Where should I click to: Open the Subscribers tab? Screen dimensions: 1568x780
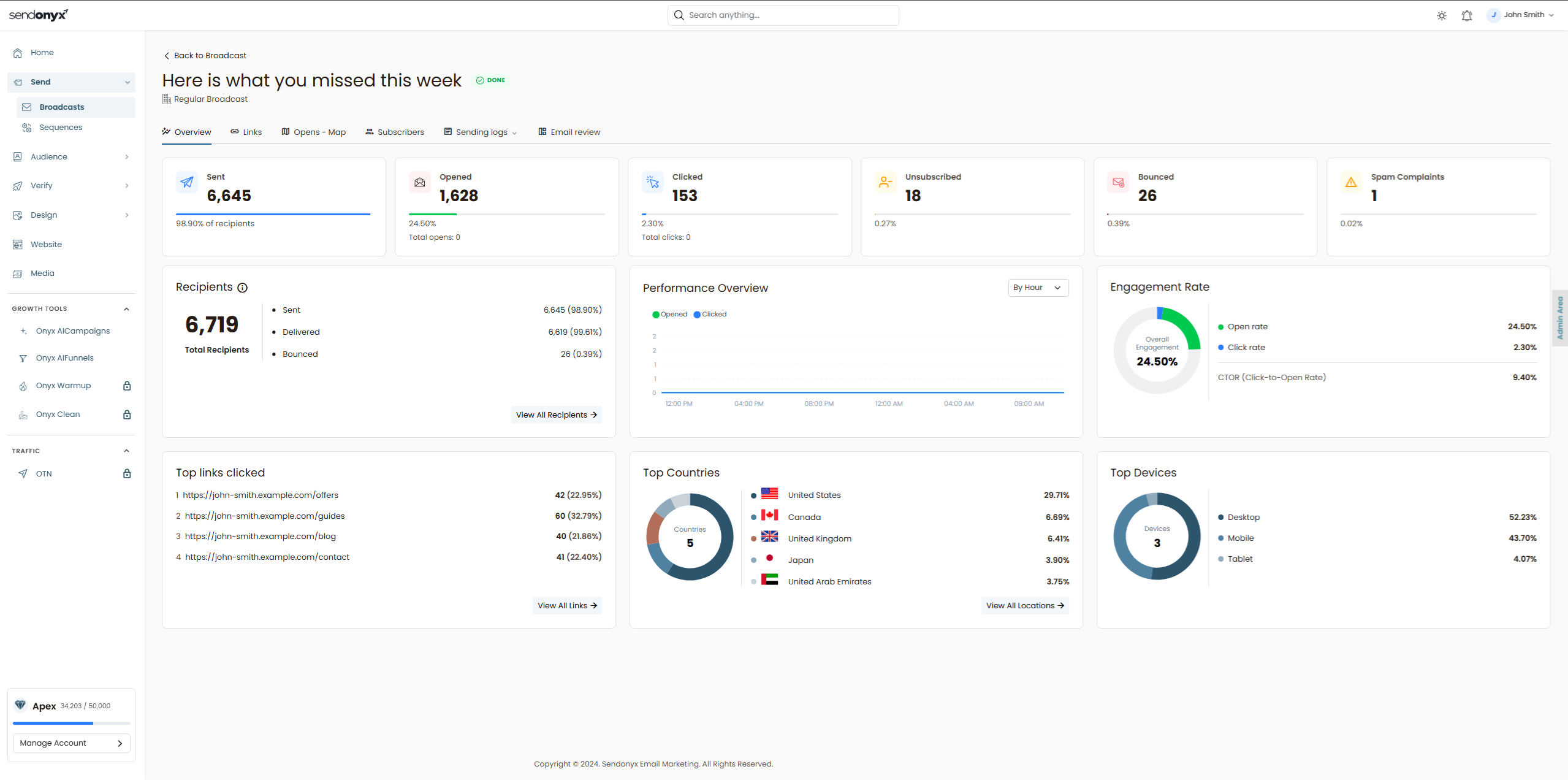[x=395, y=132]
